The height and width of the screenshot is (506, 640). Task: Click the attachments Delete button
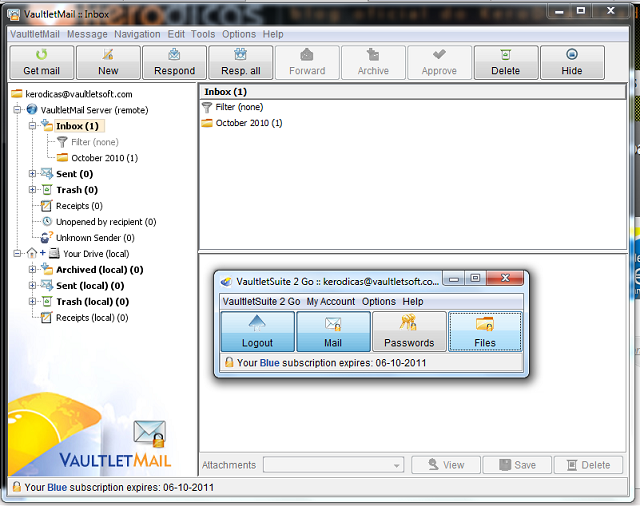pyautogui.click(x=588, y=465)
